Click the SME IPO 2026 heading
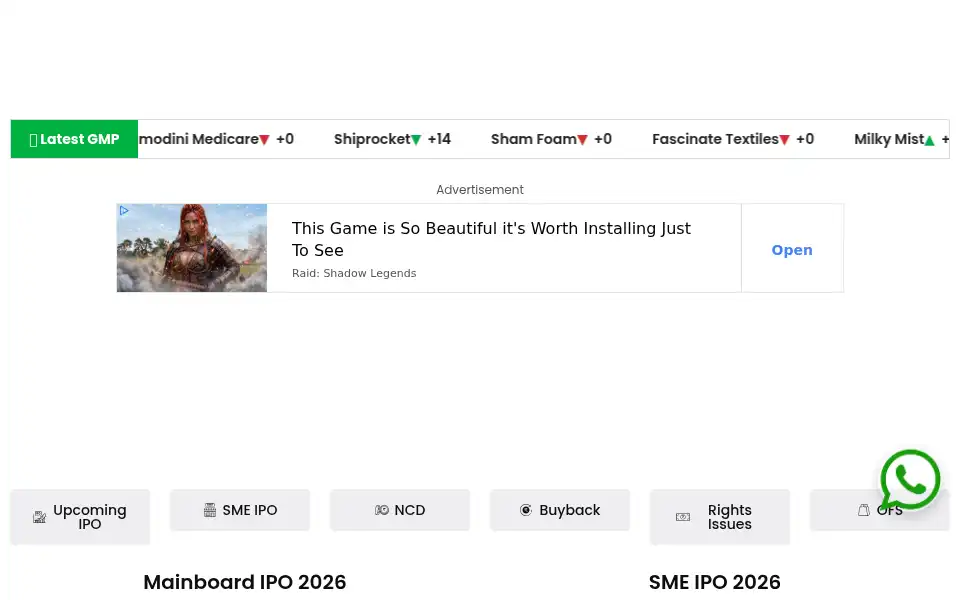The image size is (960, 600). coord(714,582)
